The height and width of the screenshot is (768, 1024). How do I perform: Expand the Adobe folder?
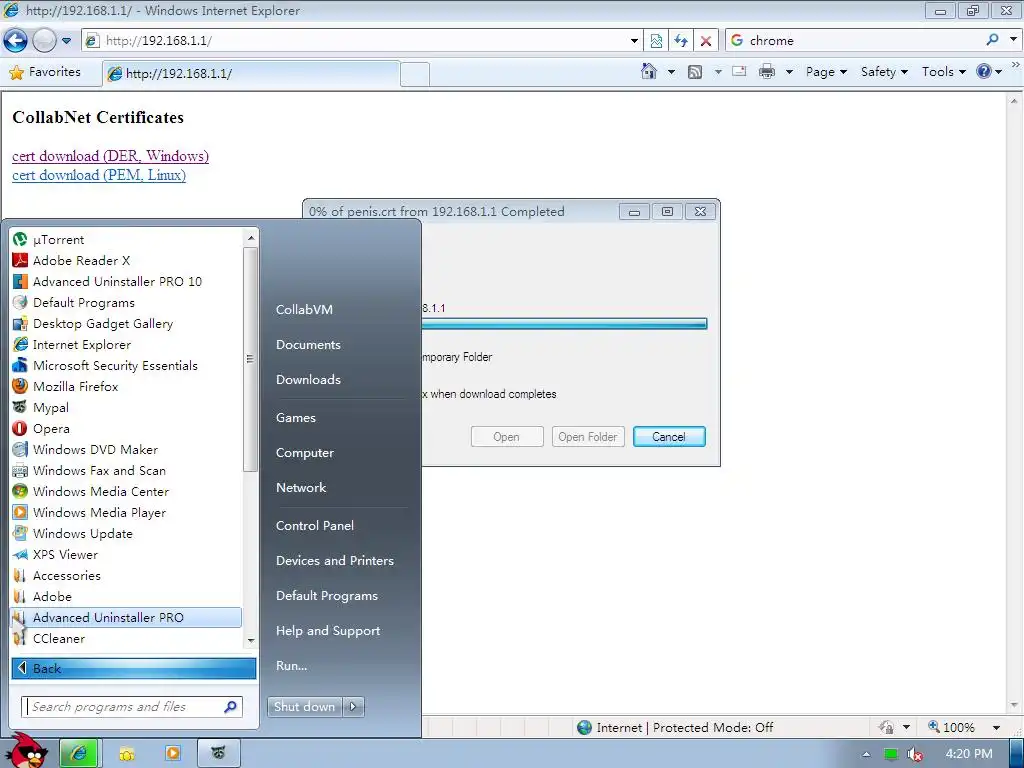point(125,596)
